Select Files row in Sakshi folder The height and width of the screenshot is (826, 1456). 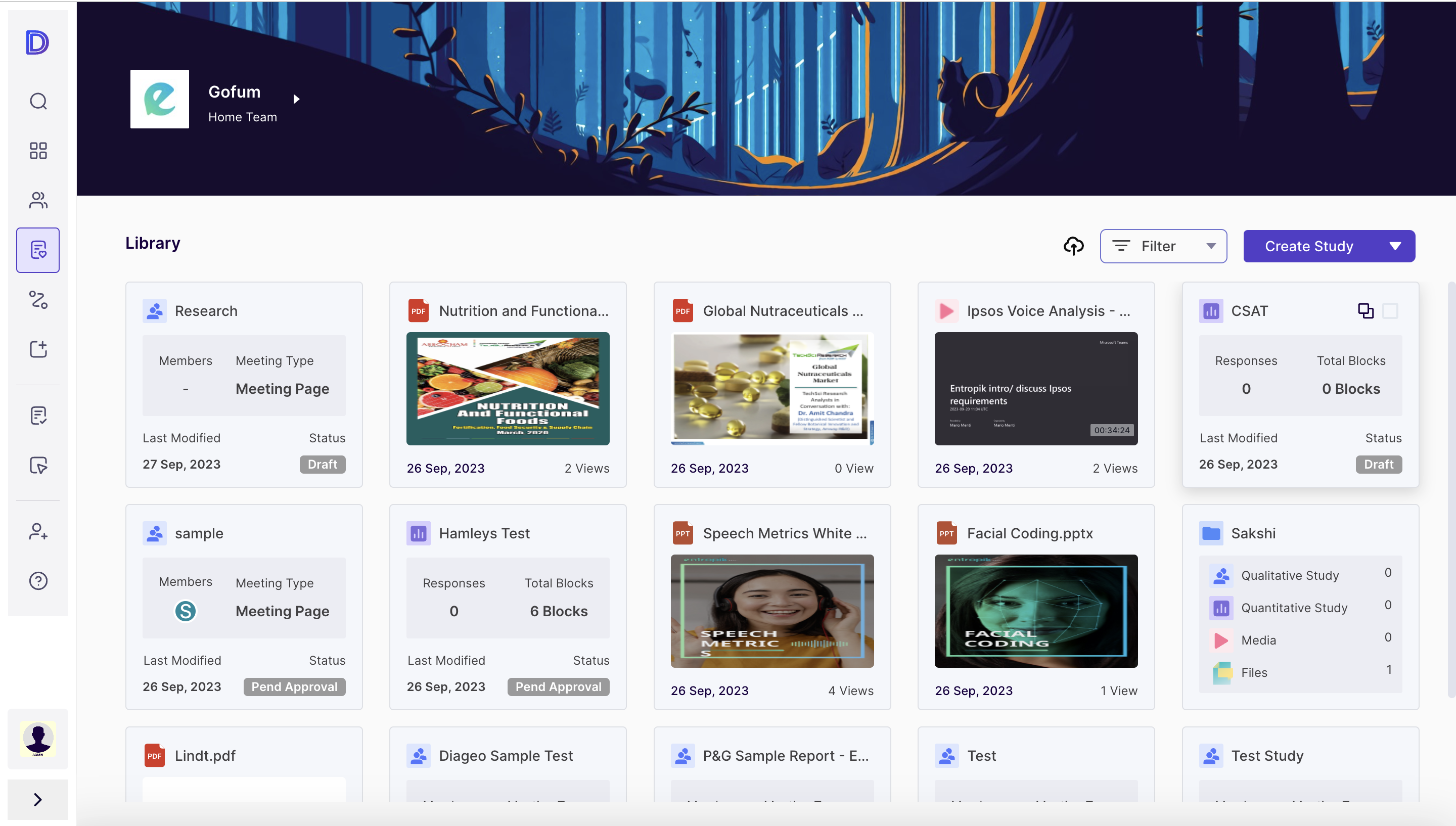pyautogui.click(x=1300, y=672)
